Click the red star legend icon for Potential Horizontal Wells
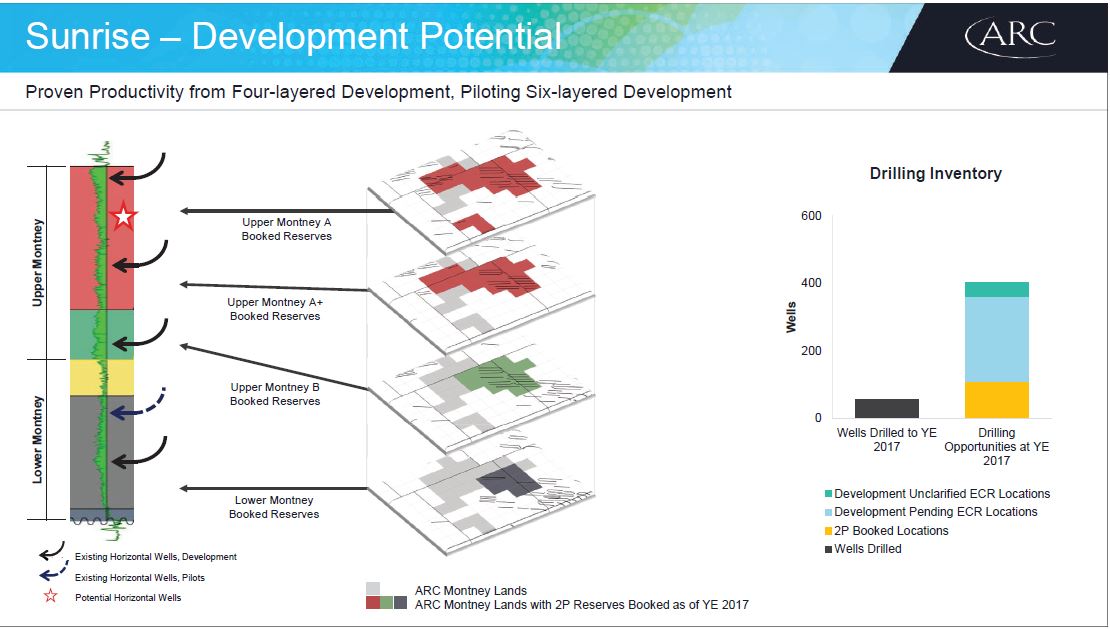Screen dimensions: 1110x629 click(50, 596)
